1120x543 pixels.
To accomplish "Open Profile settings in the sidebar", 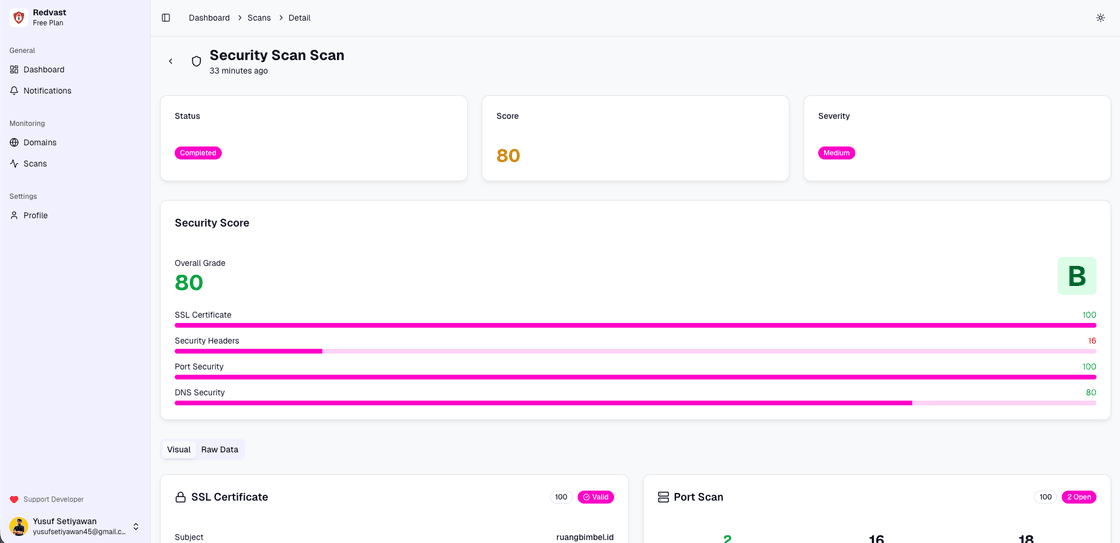I will [x=35, y=216].
